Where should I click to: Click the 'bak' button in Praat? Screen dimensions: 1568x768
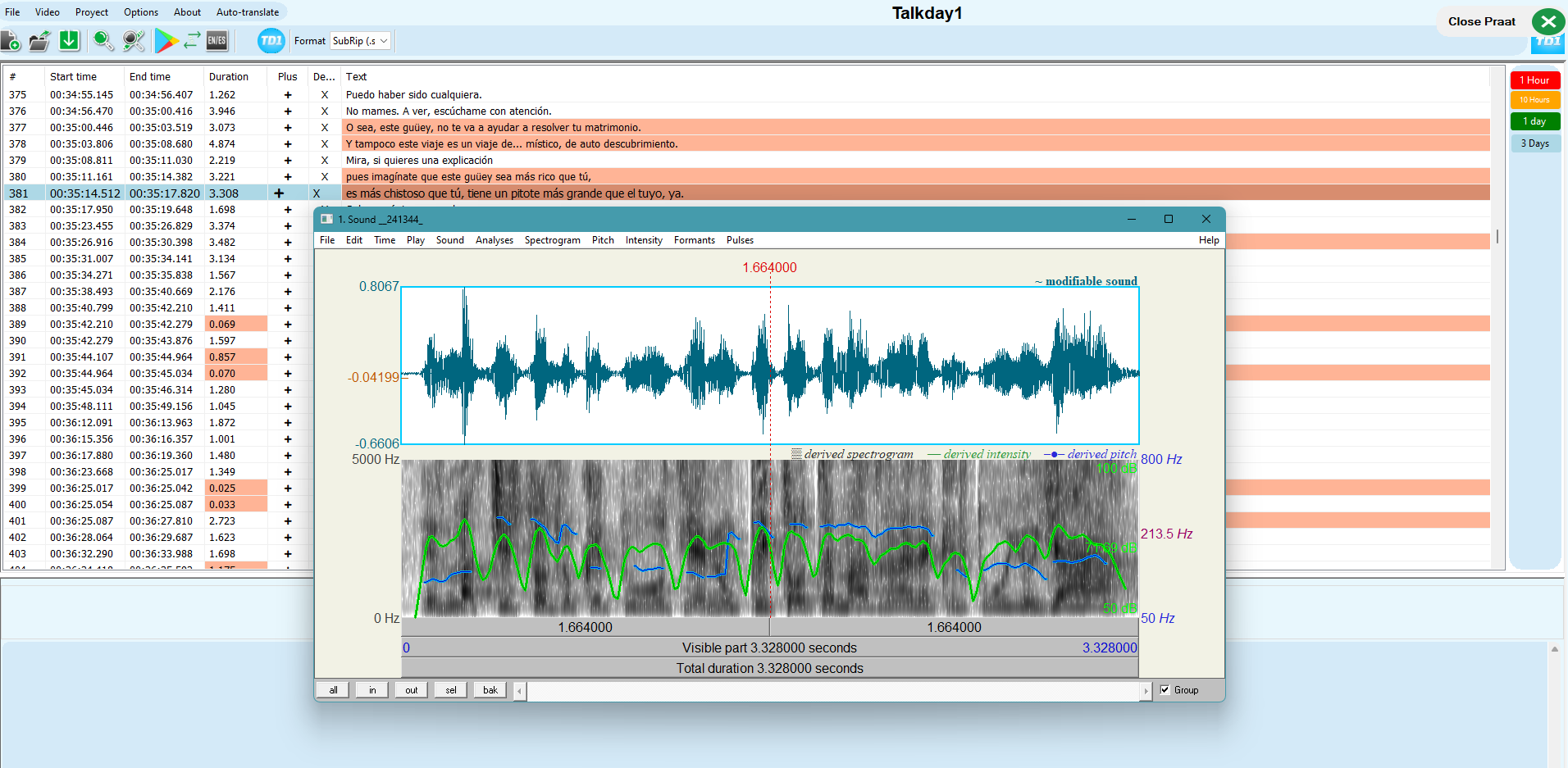click(x=490, y=690)
